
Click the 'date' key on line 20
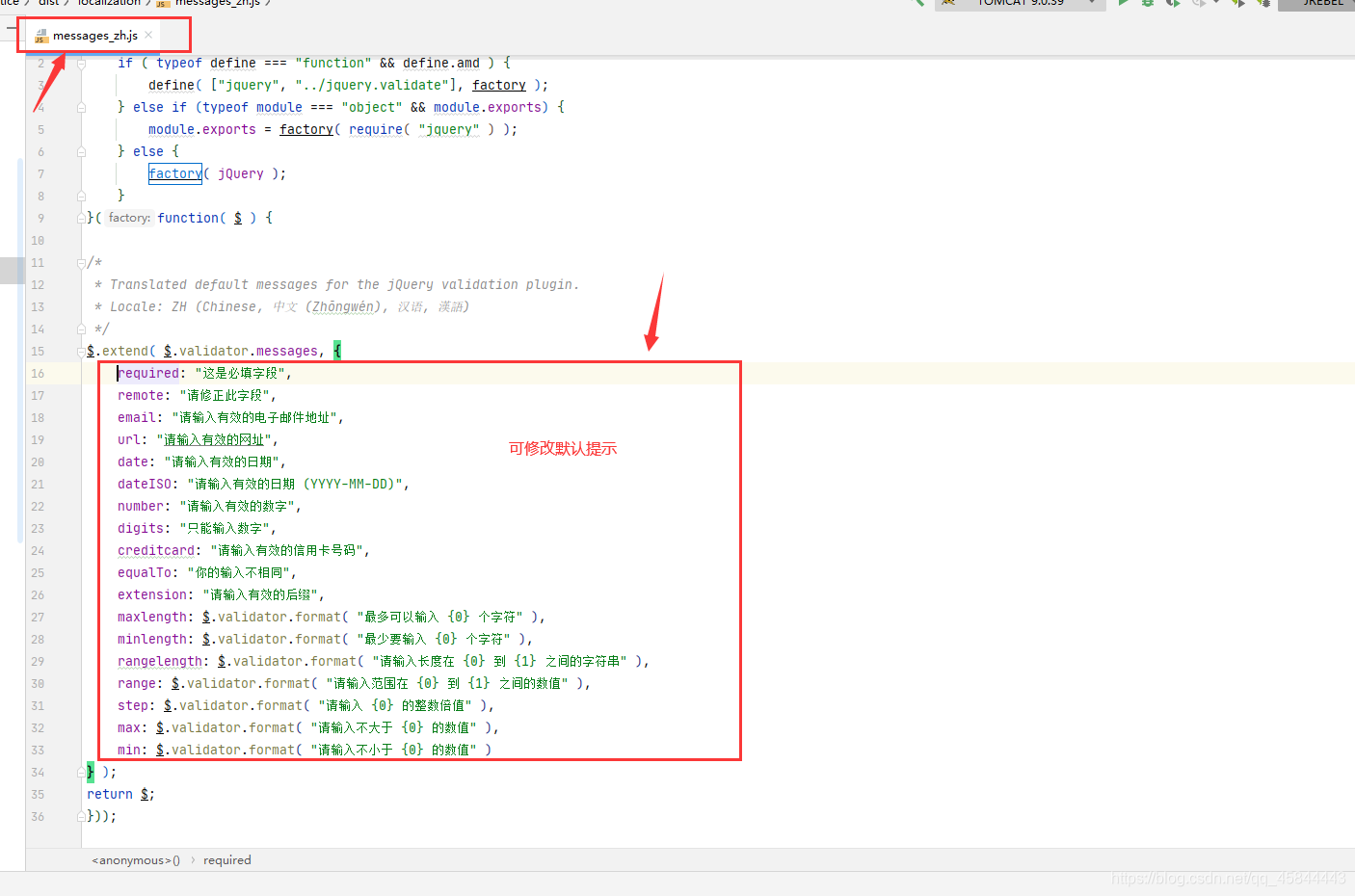[133, 462]
